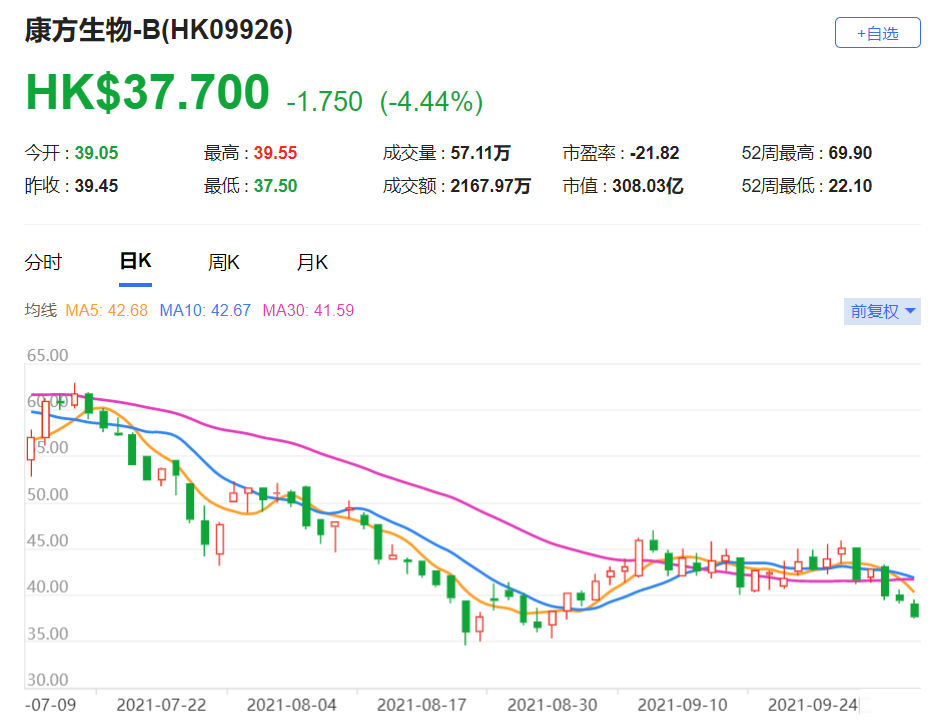Switch to the 分时 chart tab
Screen dimensions: 938x723
click(43, 262)
